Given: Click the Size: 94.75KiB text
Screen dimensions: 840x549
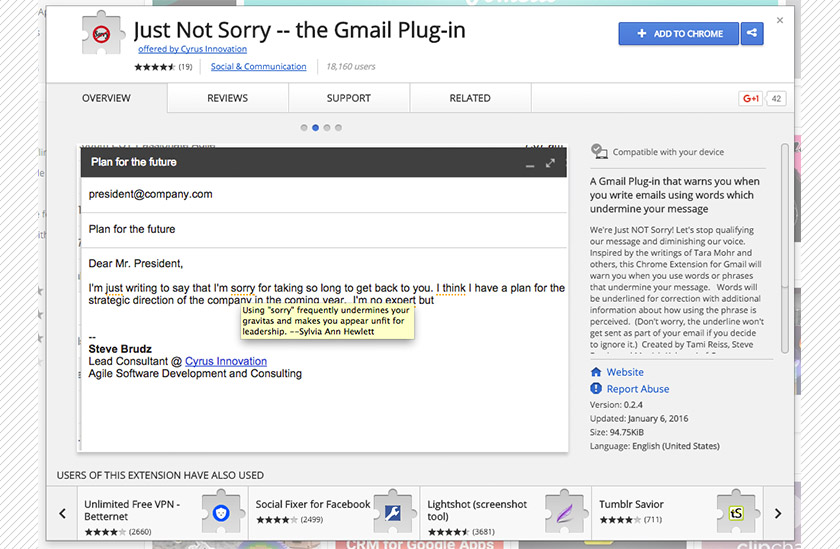Looking at the screenshot, I should 617,432.
